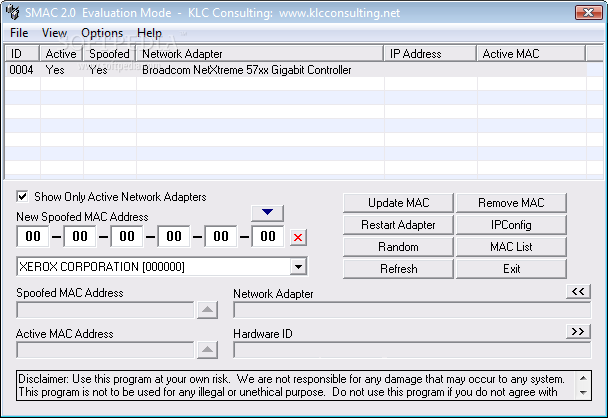Open the View menu
This screenshot has height=418, width=608.
tap(55, 33)
